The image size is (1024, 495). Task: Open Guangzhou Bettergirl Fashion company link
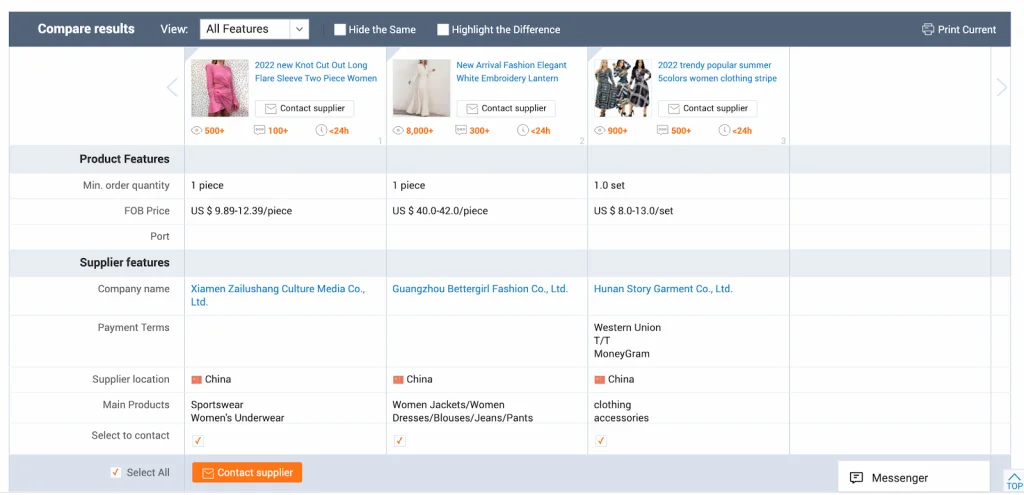tap(480, 289)
